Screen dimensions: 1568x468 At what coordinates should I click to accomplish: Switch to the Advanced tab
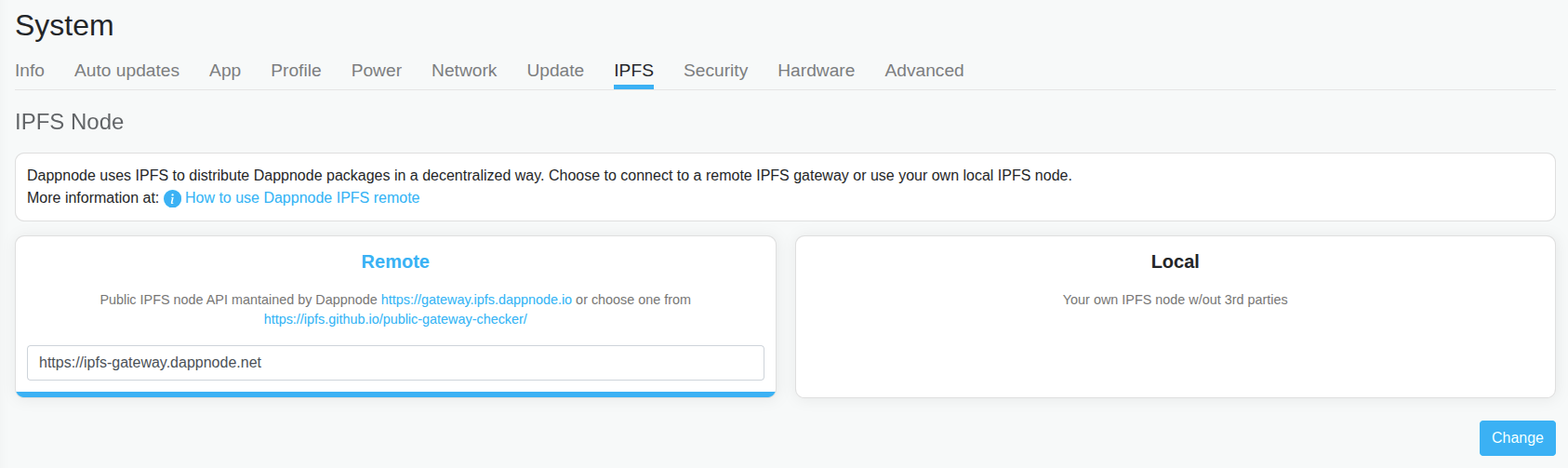click(924, 71)
